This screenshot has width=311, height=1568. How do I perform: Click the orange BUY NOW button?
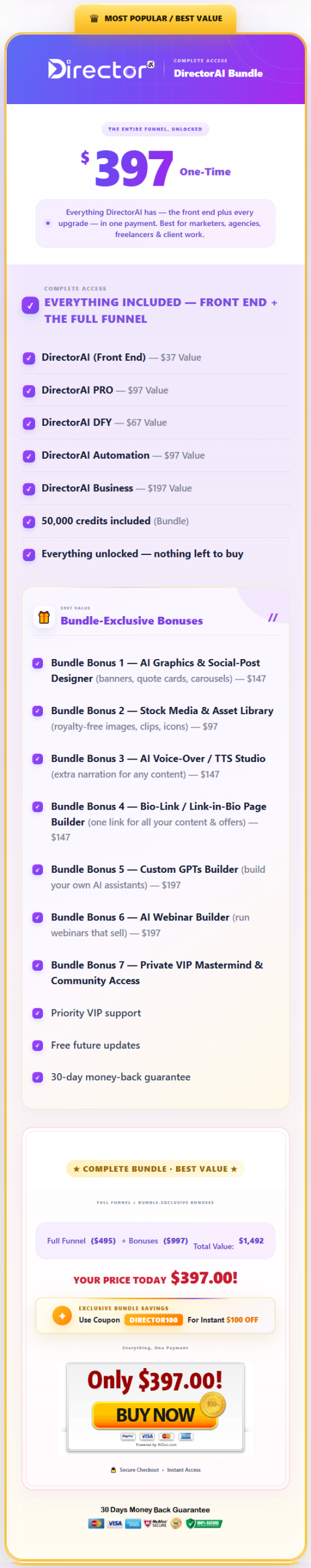click(155, 1415)
